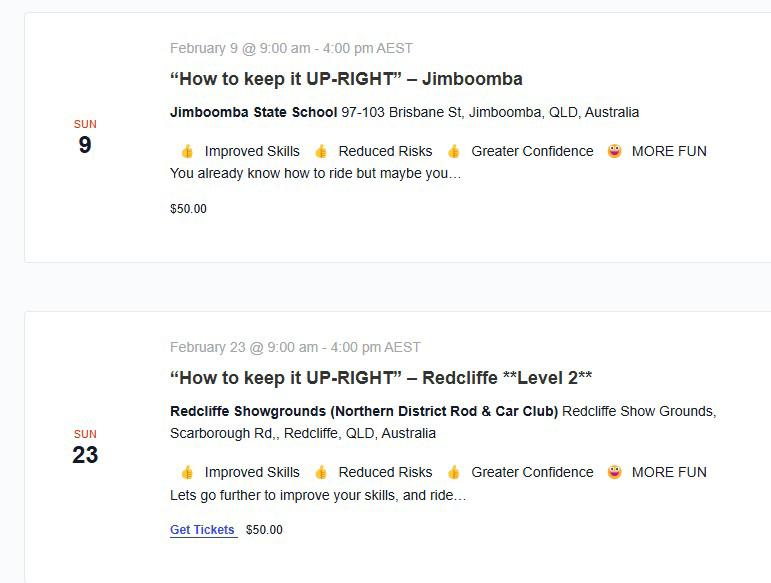Click the Get Tickets link
The height and width of the screenshot is (583, 771).
click(x=203, y=530)
